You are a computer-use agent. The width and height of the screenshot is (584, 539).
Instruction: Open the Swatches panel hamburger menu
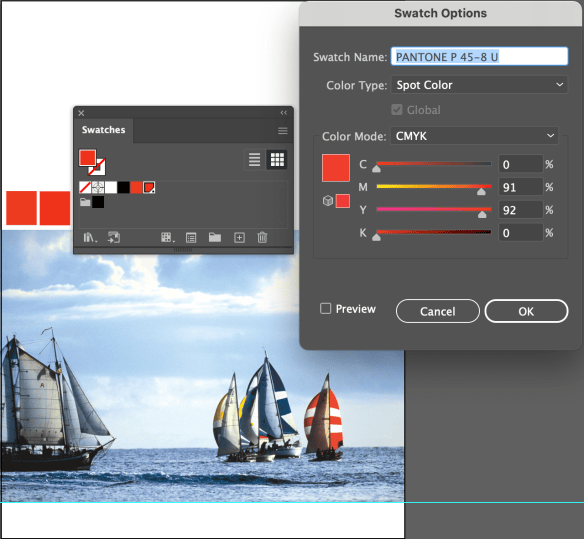[x=283, y=131]
